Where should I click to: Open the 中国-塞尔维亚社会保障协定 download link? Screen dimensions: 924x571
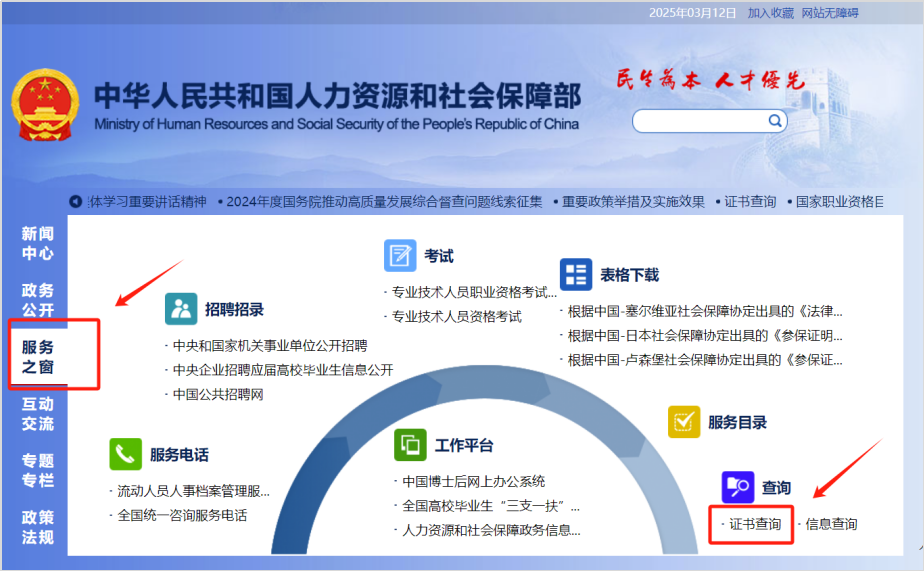tap(705, 311)
